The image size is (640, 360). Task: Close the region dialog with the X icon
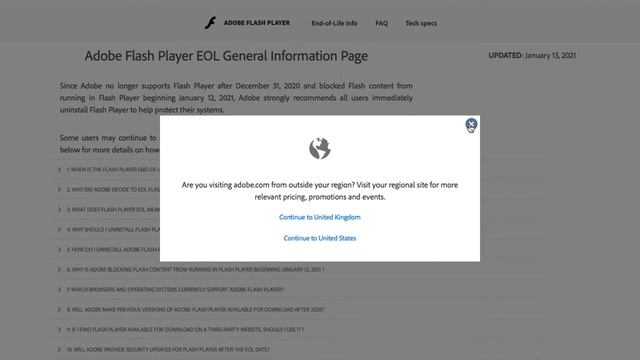(x=471, y=124)
